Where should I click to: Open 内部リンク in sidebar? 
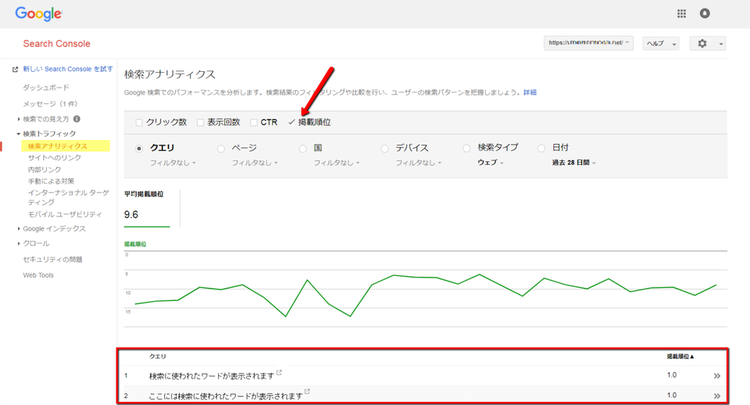pos(44,169)
